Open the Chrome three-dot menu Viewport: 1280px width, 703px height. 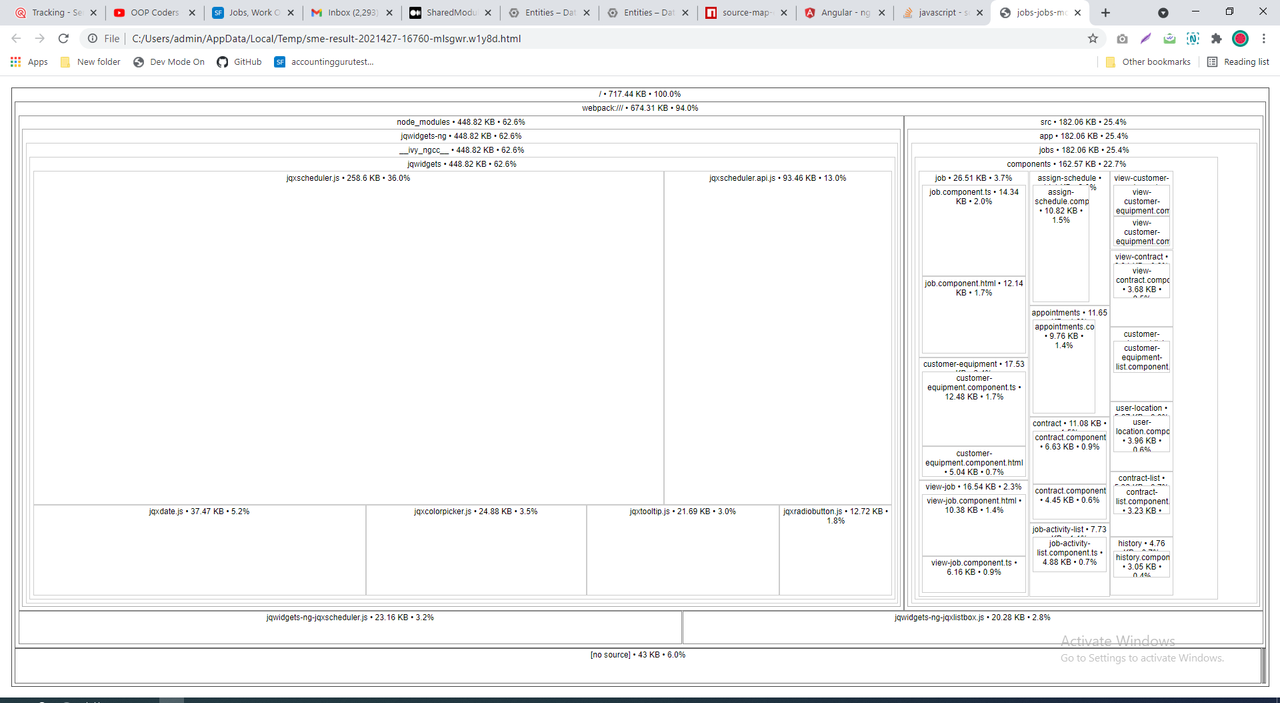pos(1264,38)
